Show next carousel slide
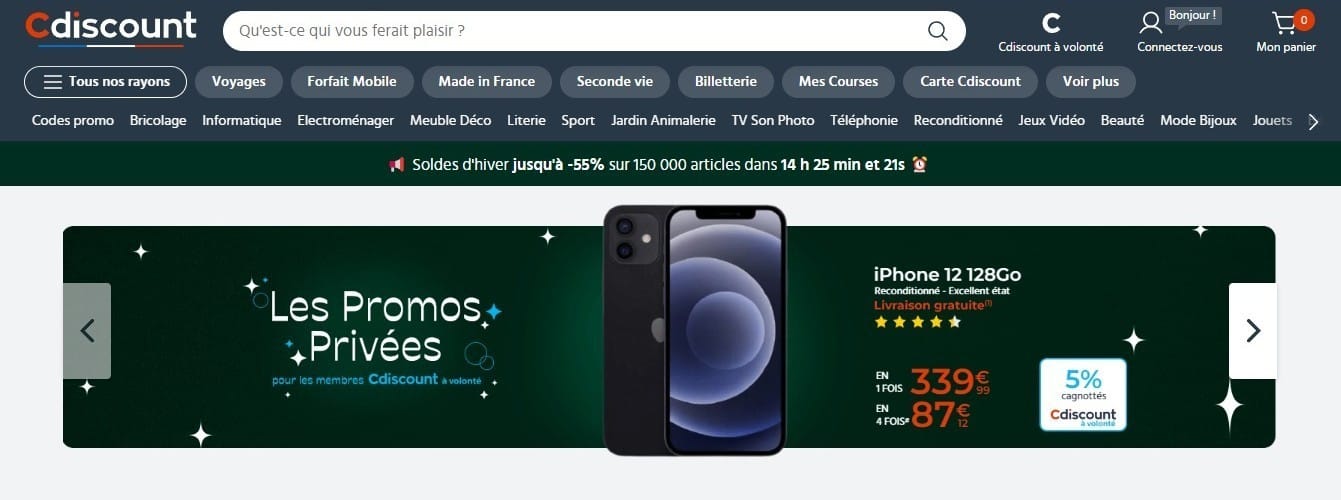This screenshot has height=500, width=1341. pos(1253,331)
